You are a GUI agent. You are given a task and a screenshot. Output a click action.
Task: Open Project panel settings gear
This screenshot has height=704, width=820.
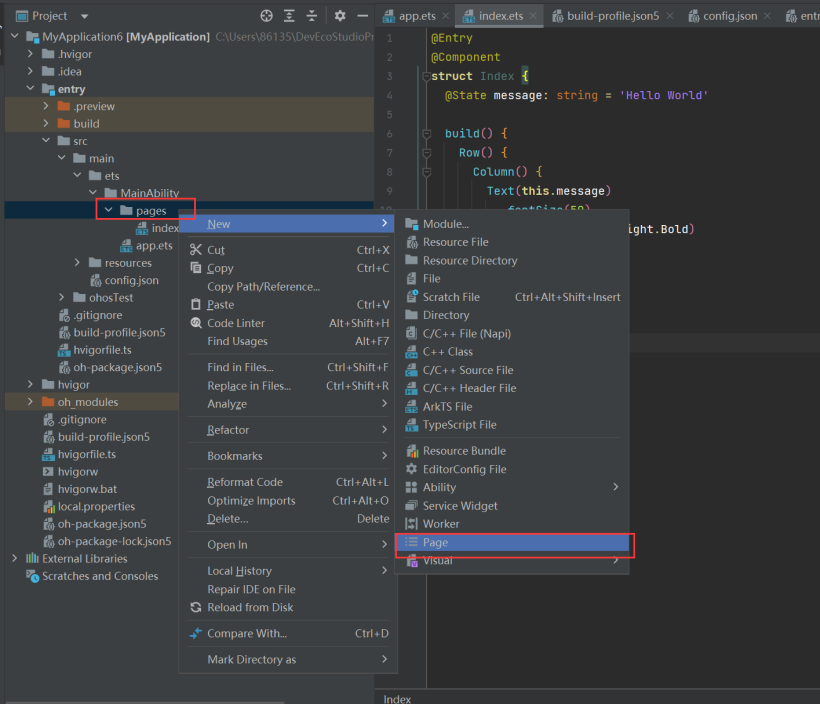[340, 16]
